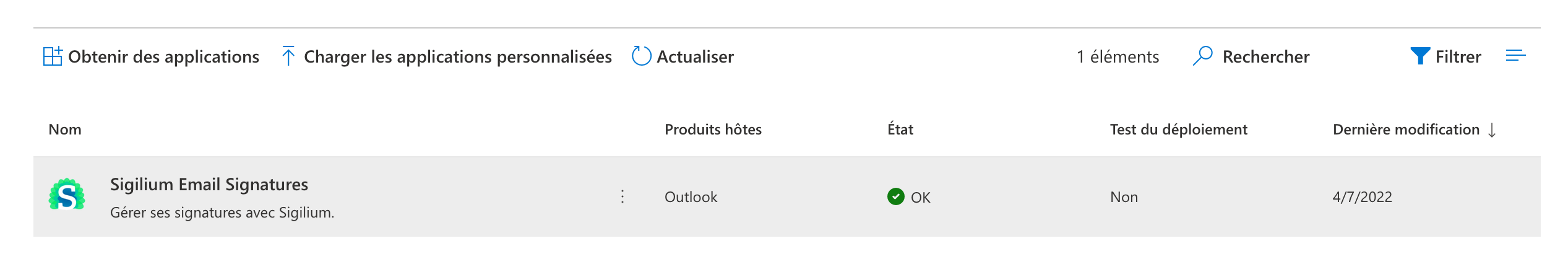
Task: Click the upload arrow icon
Action: coord(288,56)
